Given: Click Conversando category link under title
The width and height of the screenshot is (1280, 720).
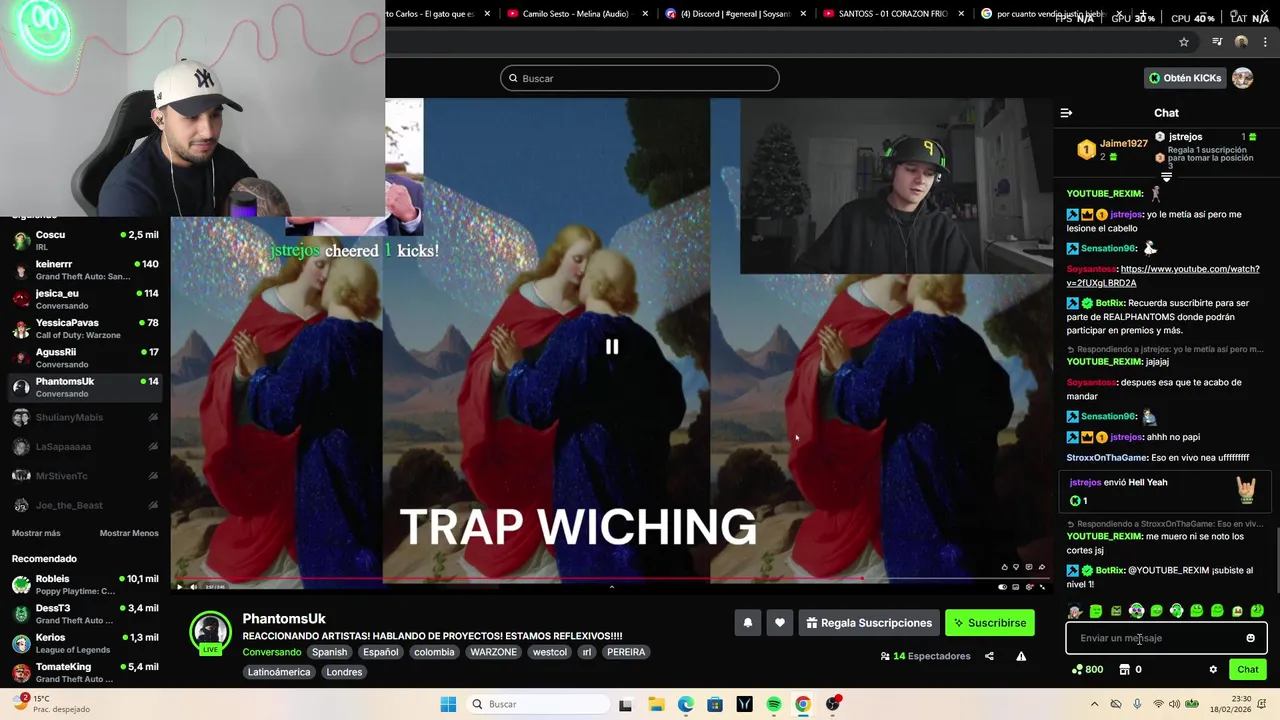Looking at the screenshot, I should pos(272,652).
